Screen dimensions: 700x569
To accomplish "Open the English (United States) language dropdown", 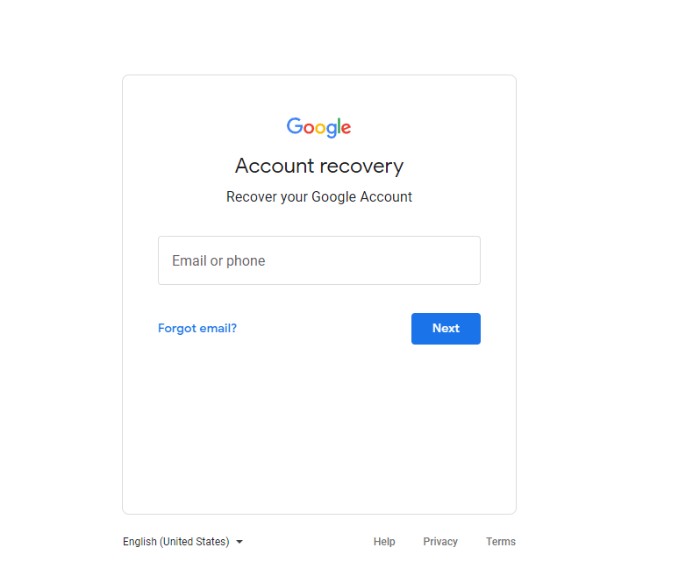I will (183, 542).
